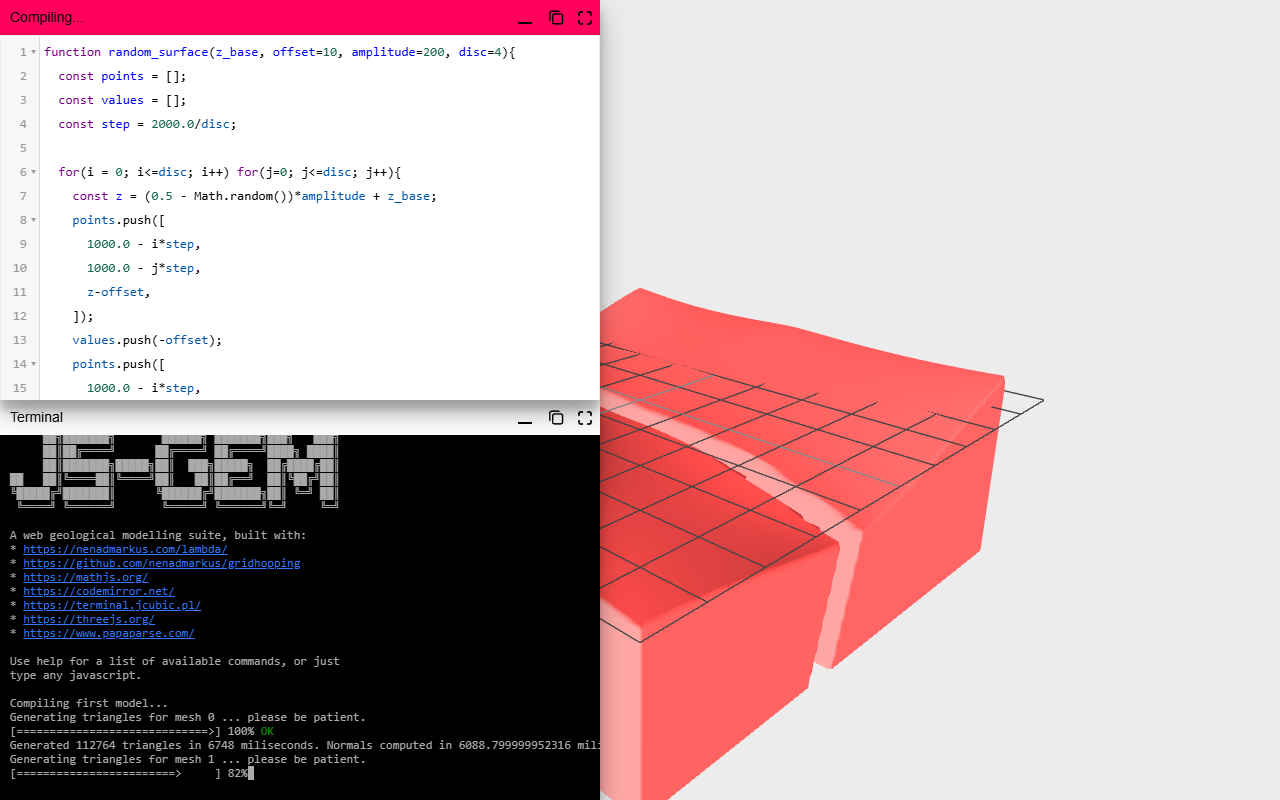Open the terminal.jcubic.pl link
This screenshot has height=800, width=1280.
[x=112, y=605]
